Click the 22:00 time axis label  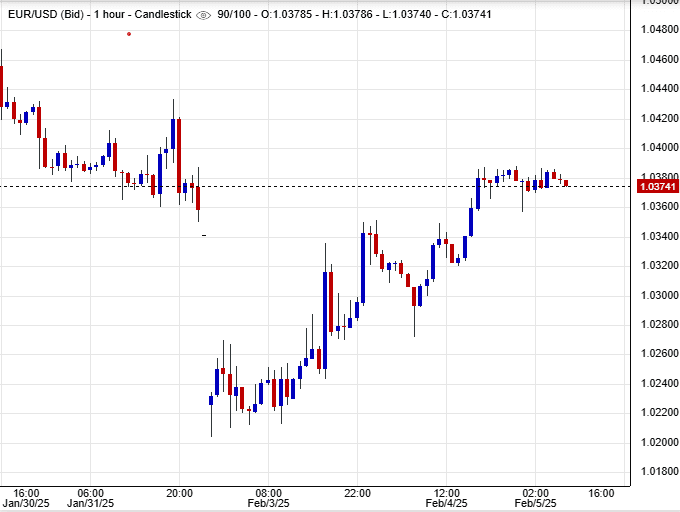pos(358,493)
